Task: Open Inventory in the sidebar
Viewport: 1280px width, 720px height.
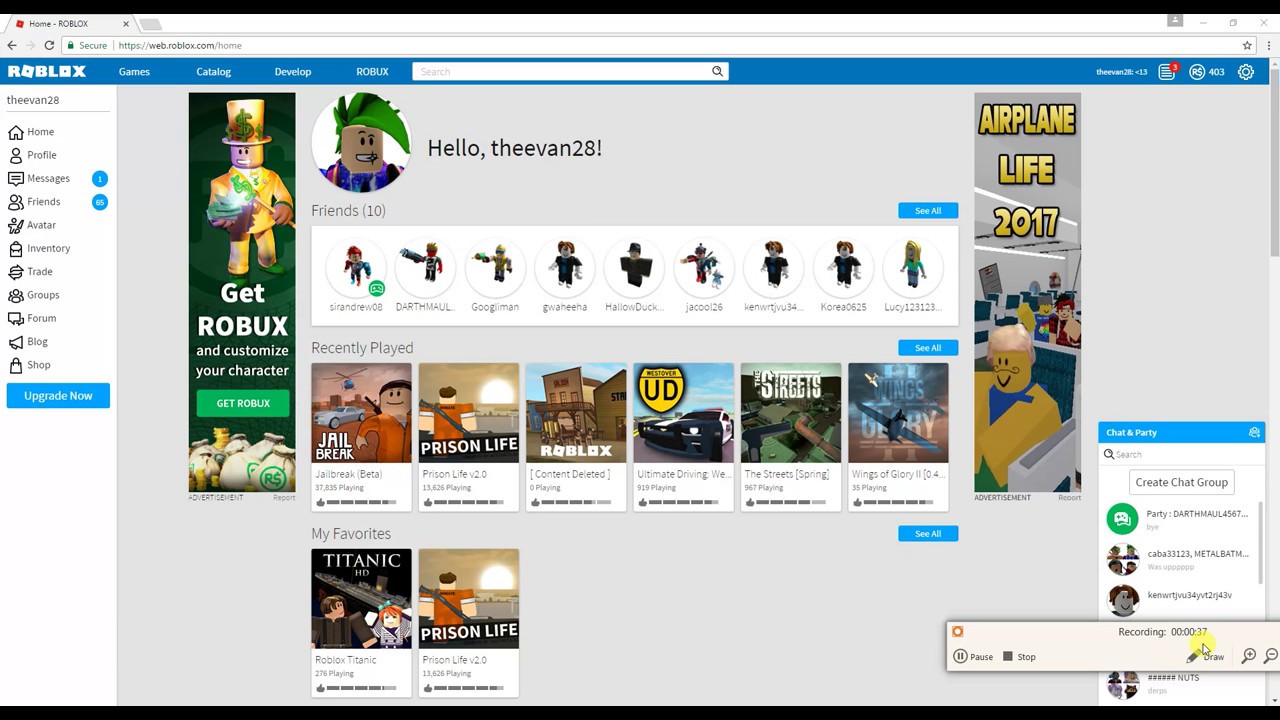Action: coord(39,248)
